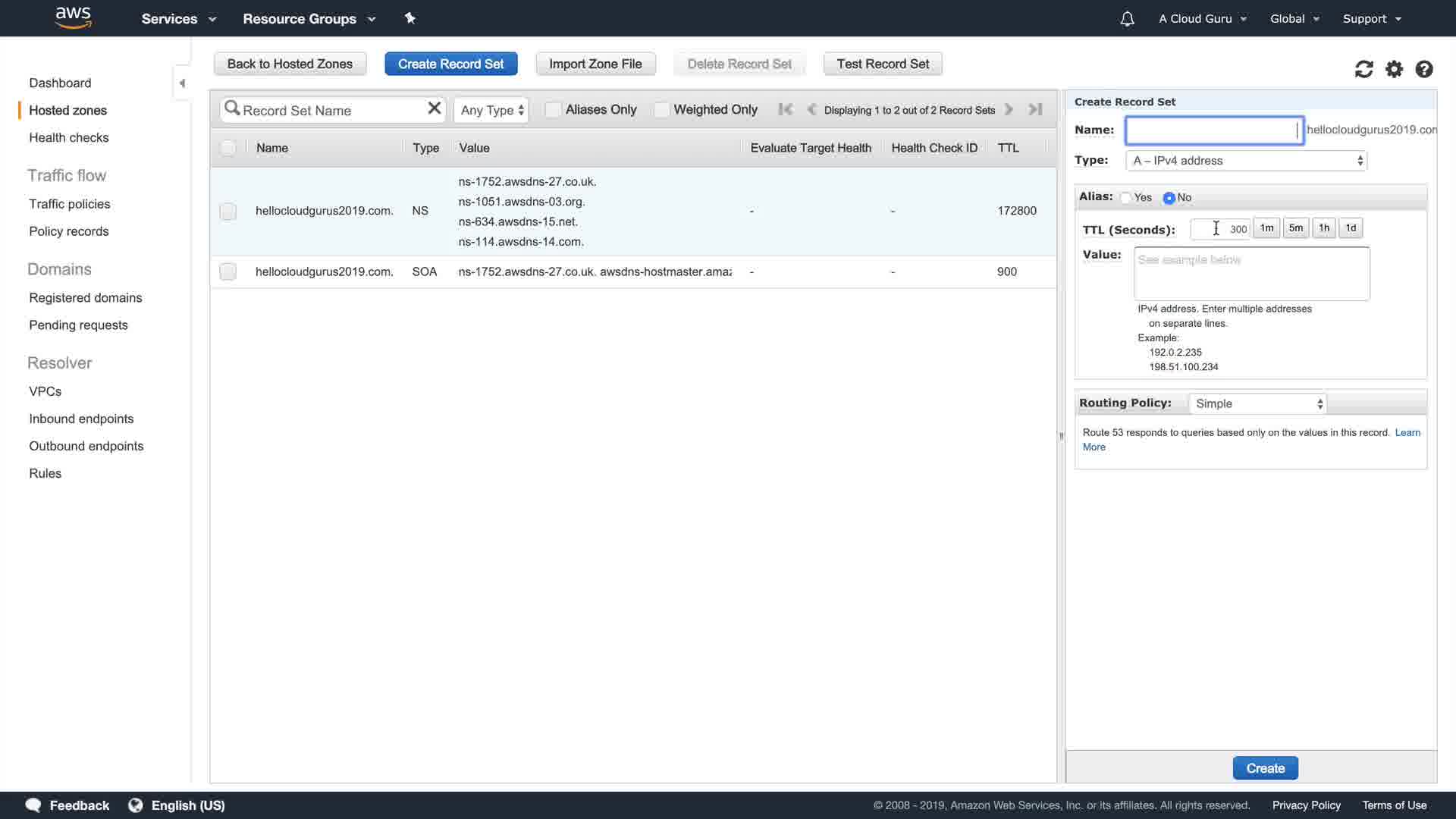Collapse the left navigation panel arrow
This screenshot has width=1456, height=819.
point(182,83)
